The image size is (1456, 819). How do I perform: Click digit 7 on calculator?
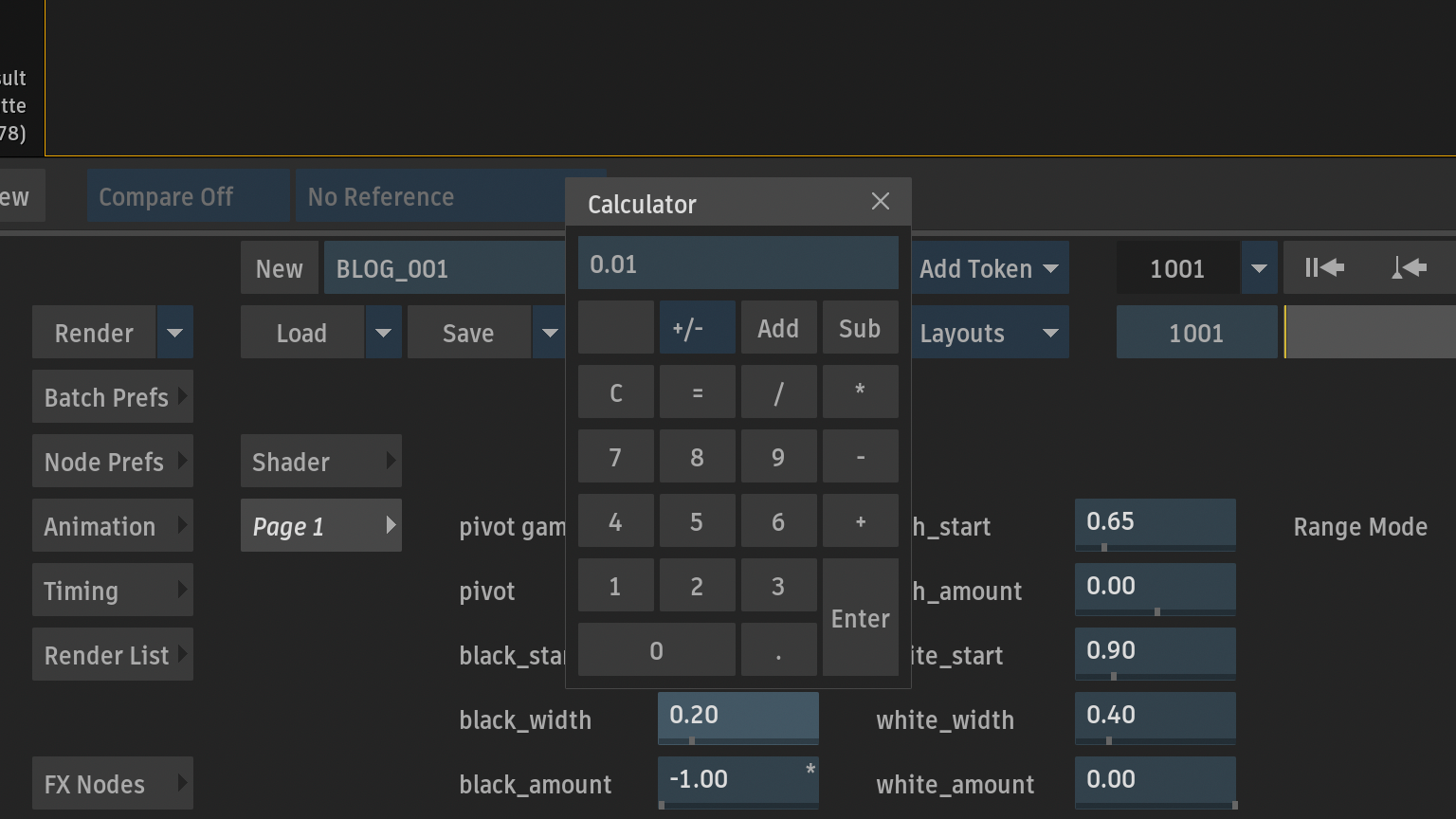click(x=616, y=457)
